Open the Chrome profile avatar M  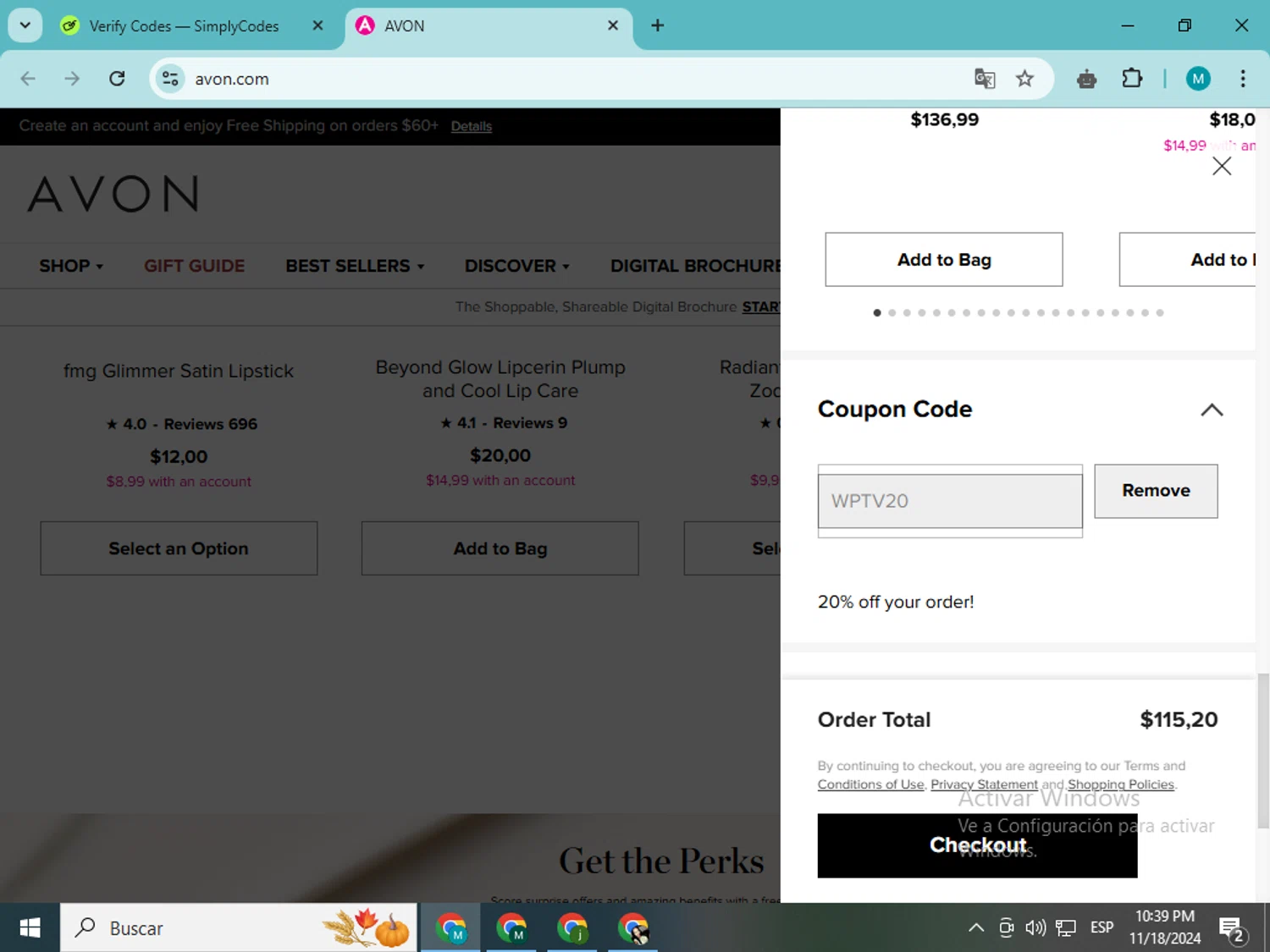click(x=1197, y=79)
